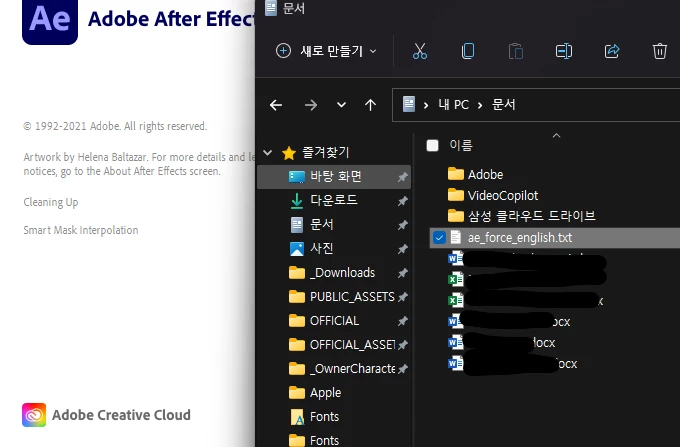
Task: Click 내 PC in the address bar
Action: click(453, 104)
